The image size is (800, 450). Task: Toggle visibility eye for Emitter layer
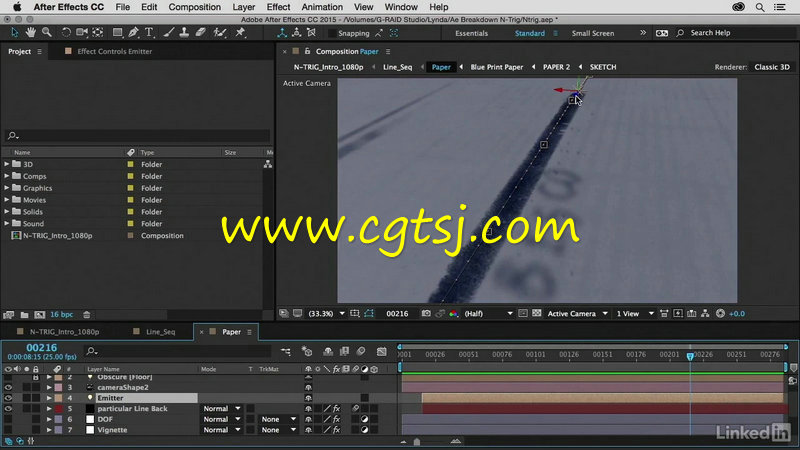pos(8,397)
